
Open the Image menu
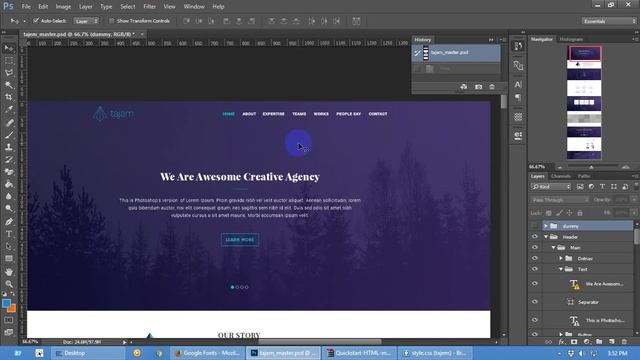[x=63, y=7]
